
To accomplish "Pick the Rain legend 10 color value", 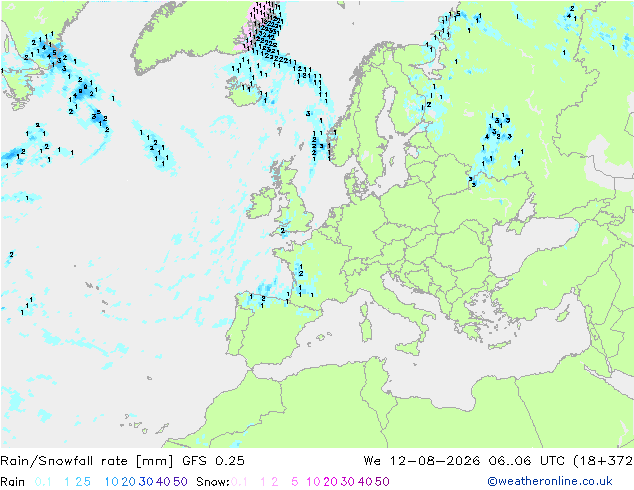I will point(112,482).
